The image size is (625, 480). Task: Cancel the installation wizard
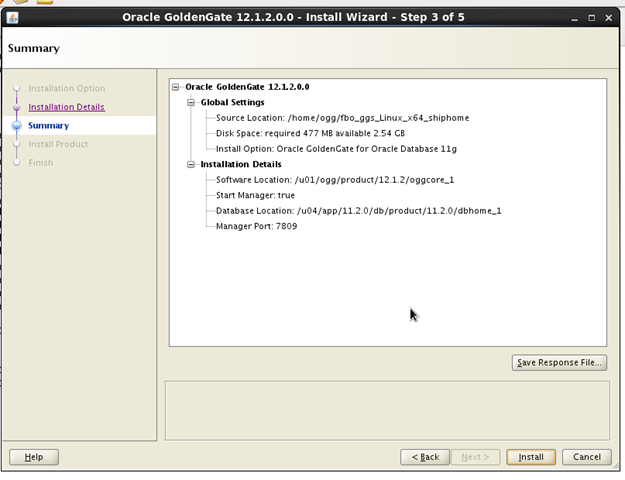587,457
